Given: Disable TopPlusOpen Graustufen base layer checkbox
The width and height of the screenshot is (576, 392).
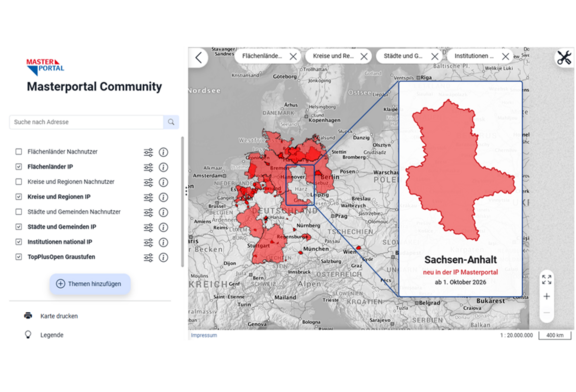Looking at the screenshot, I should [18, 257].
